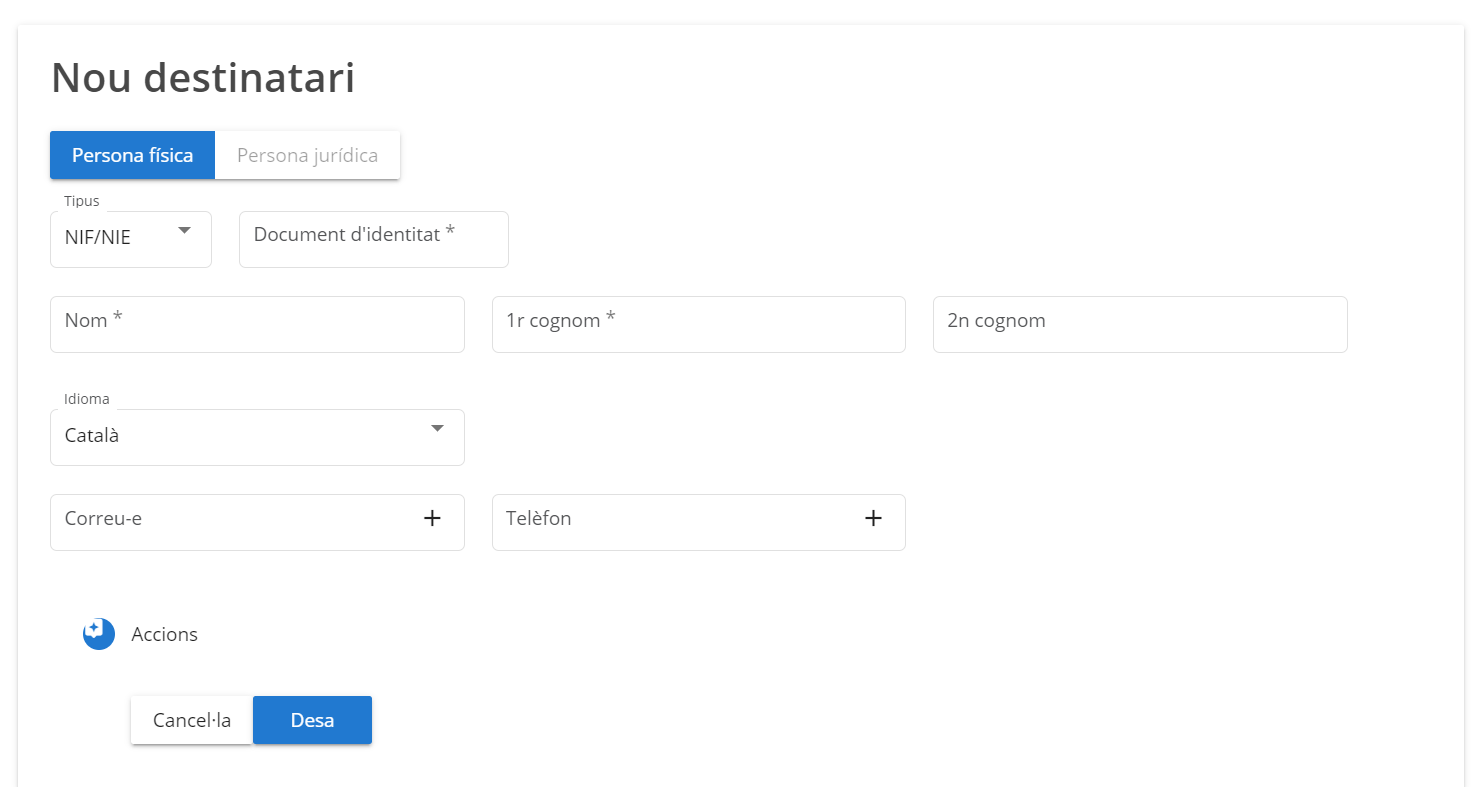The image size is (1483, 787).
Task: Click the plus icon in Correu-e field
Action: pyautogui.click(x=432, y=518)
